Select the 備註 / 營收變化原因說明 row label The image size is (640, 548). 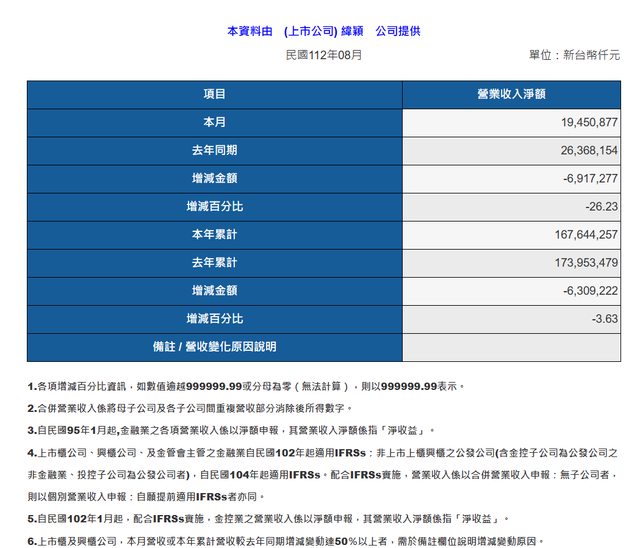tap(214, 347)
